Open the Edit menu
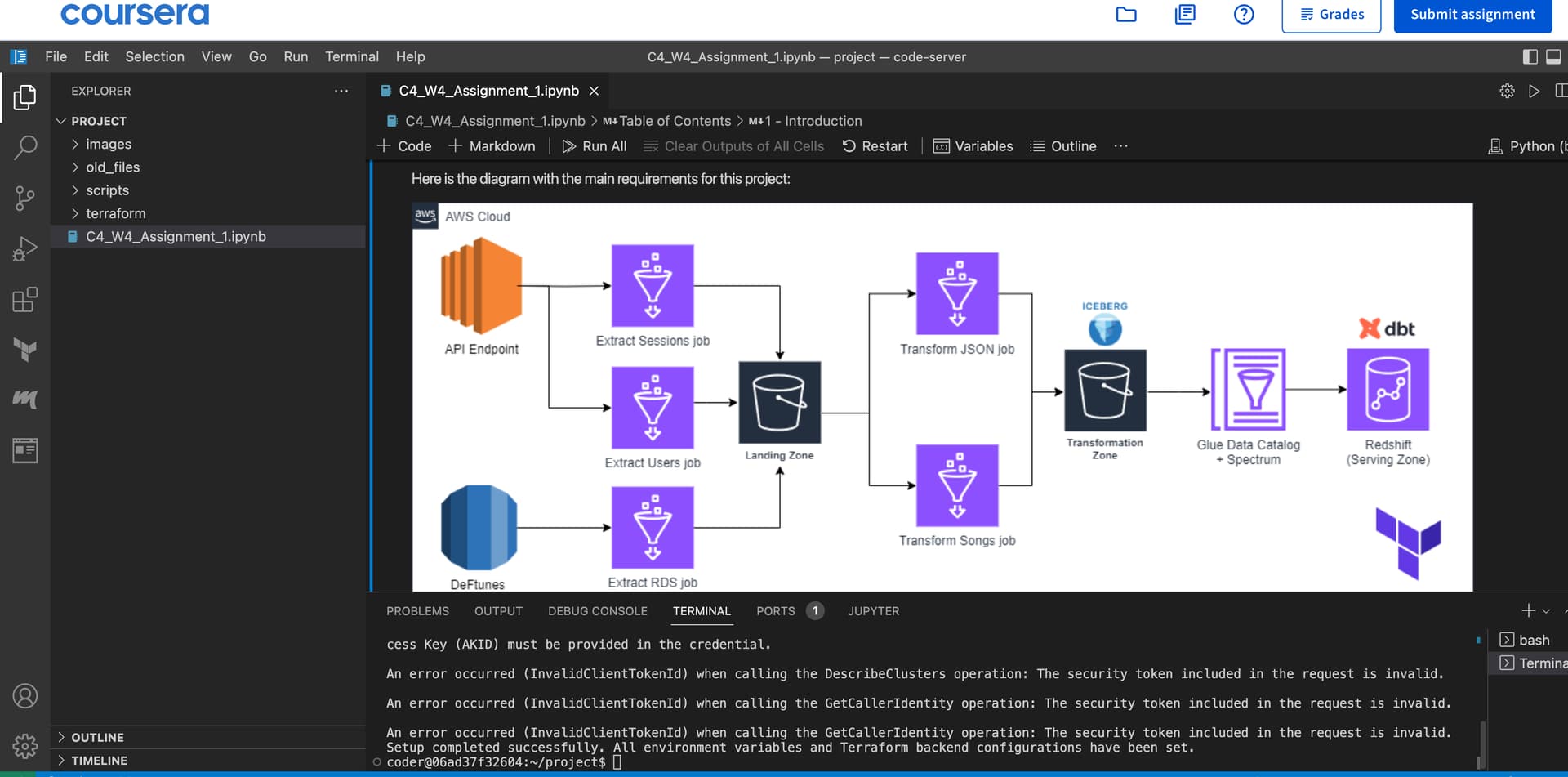This screenshot has height=777, width=1568. 96,56
